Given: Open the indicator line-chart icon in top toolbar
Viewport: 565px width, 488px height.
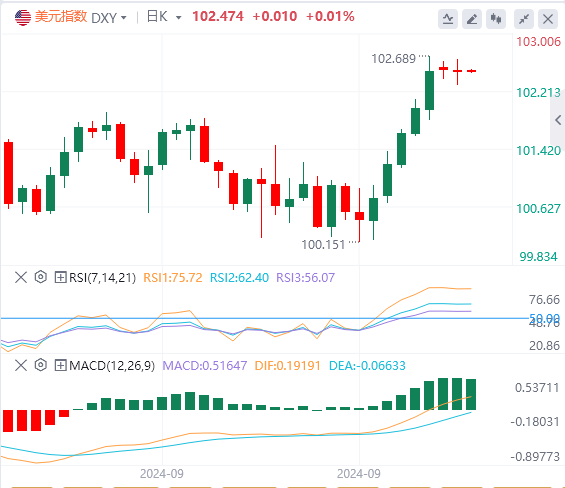Looking at the screenshot, I should 448,19.
